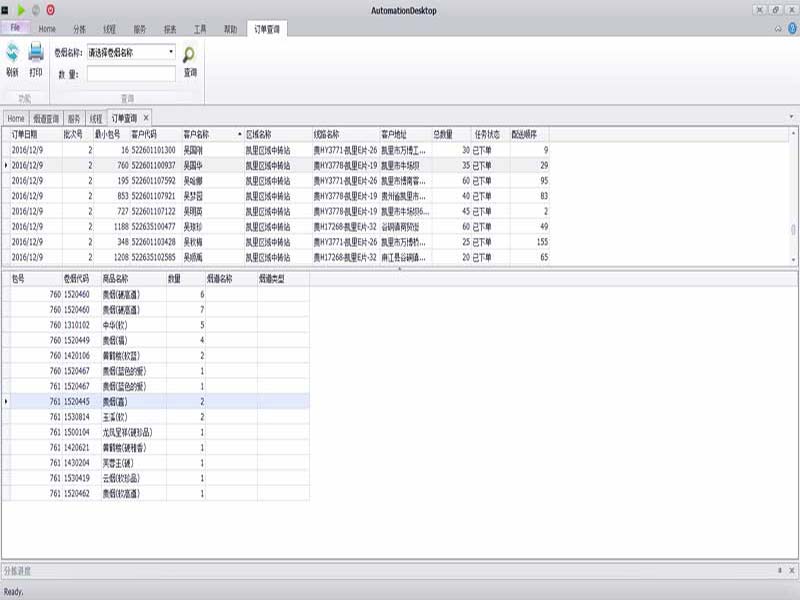Pin the 分拣进度 panel
Image resolution: width=800 pixels, height=600 pixels.
point(779,570)
